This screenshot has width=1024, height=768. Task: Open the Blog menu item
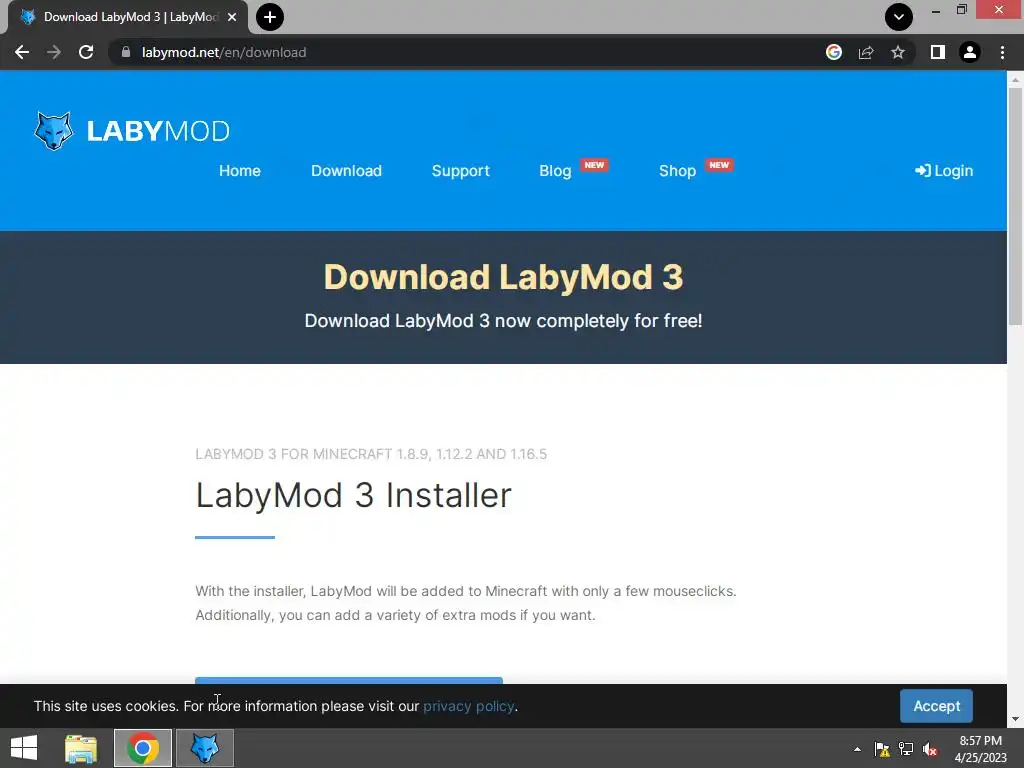coord(555,170)
